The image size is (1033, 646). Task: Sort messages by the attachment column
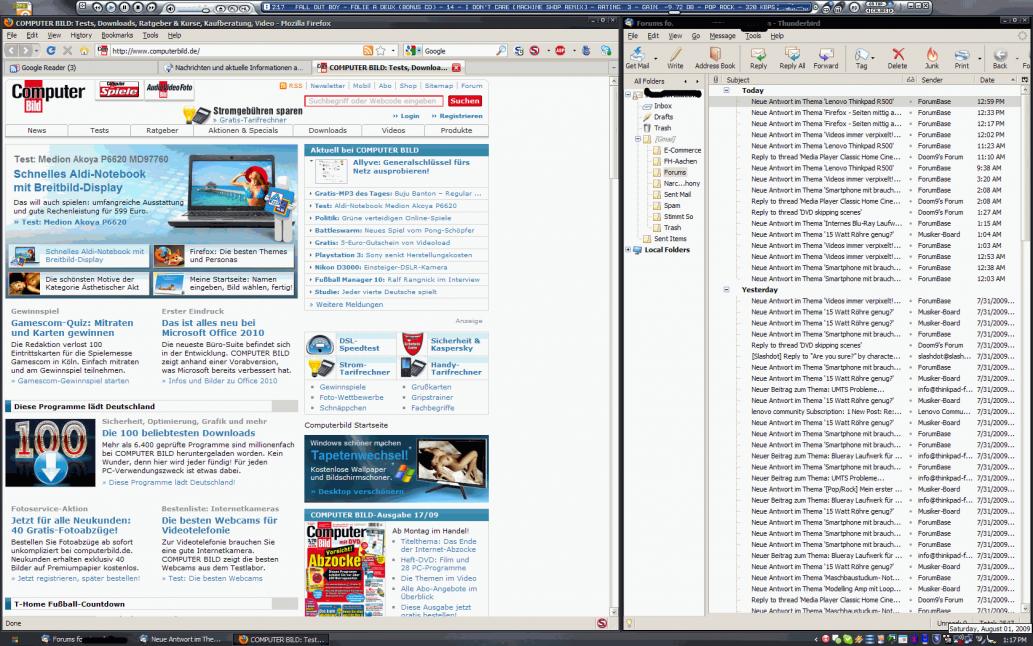tap(715, 80)
